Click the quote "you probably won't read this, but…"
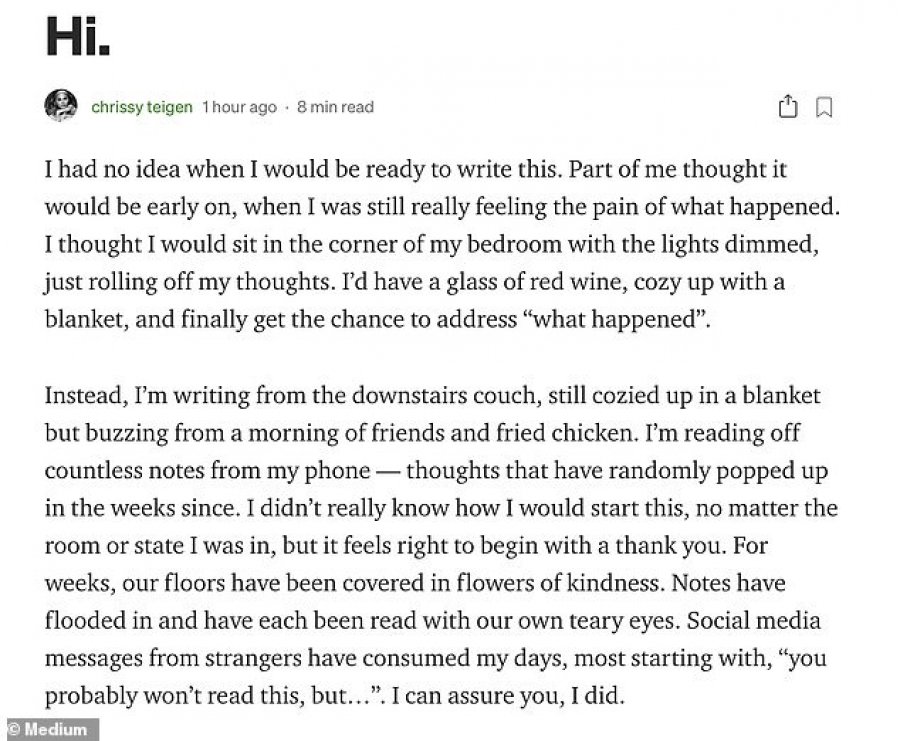This screenshot has width=900, height=741. click(x=436, y=677)
